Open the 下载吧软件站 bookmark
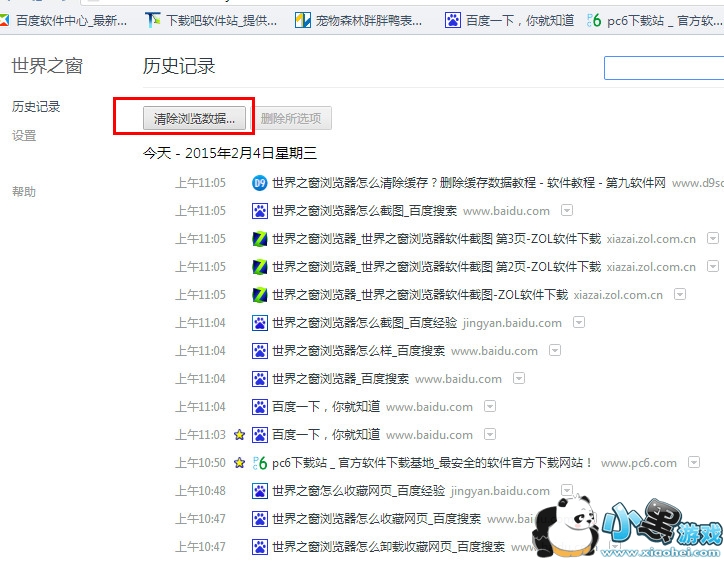 click(211, 20)
